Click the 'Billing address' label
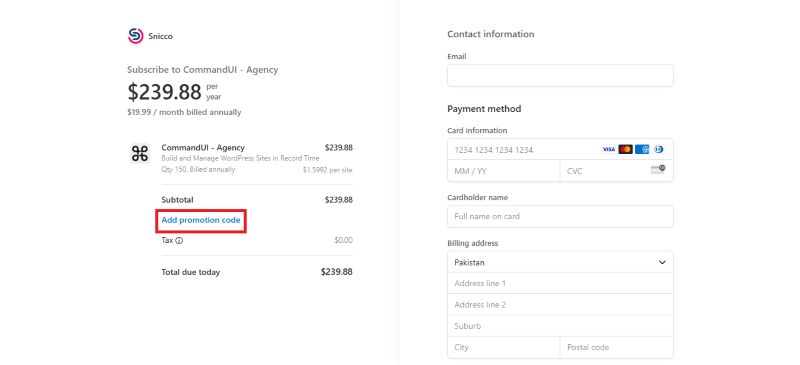This screenshot has width=800, height=365. (x=472, y=244)
